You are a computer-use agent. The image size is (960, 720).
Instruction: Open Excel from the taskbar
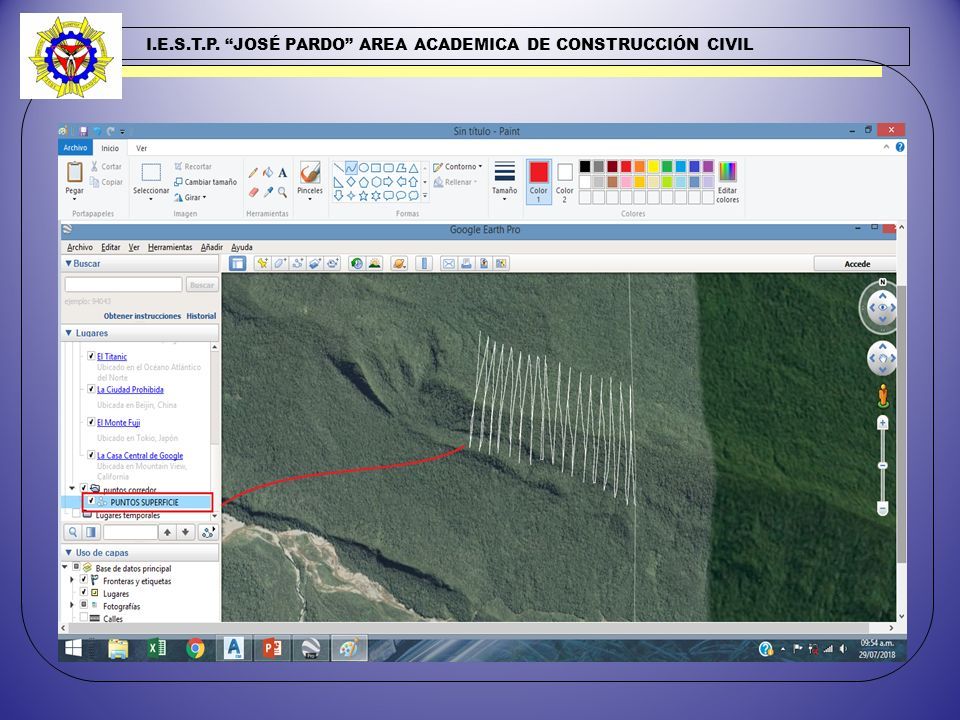157,648
